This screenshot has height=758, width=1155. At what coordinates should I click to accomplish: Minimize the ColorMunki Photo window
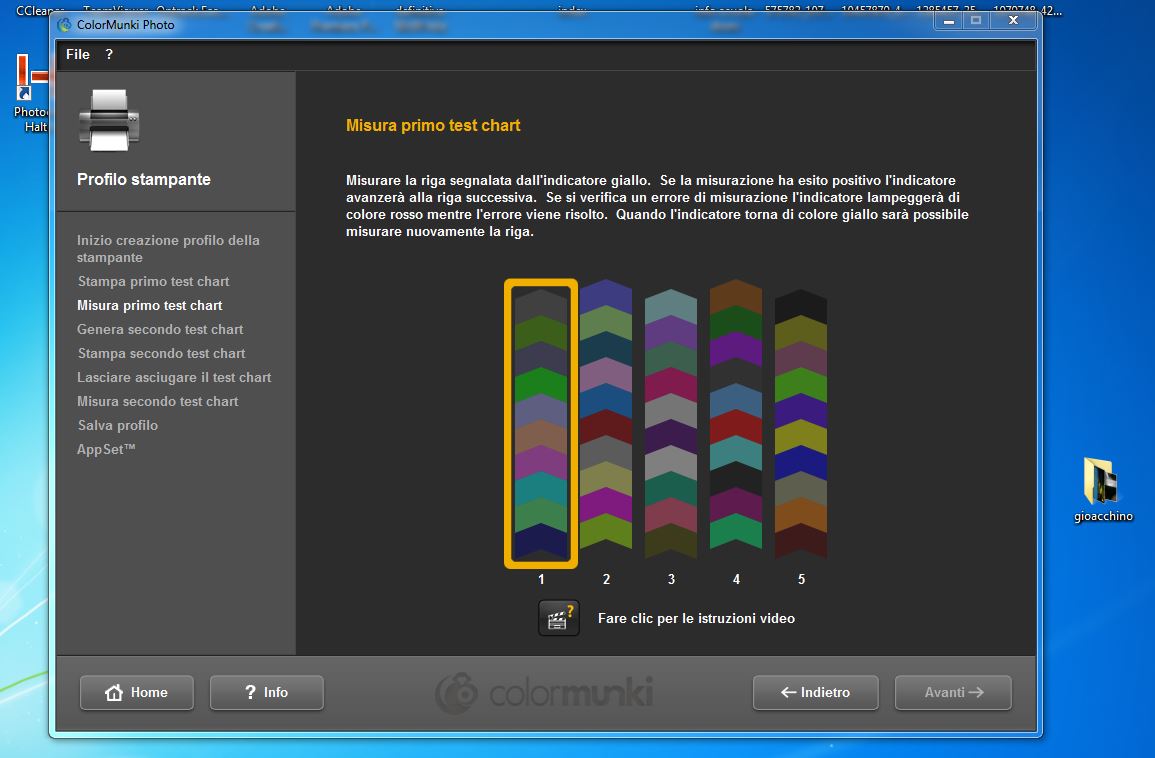pyautogui.click(x=949, y=21)
